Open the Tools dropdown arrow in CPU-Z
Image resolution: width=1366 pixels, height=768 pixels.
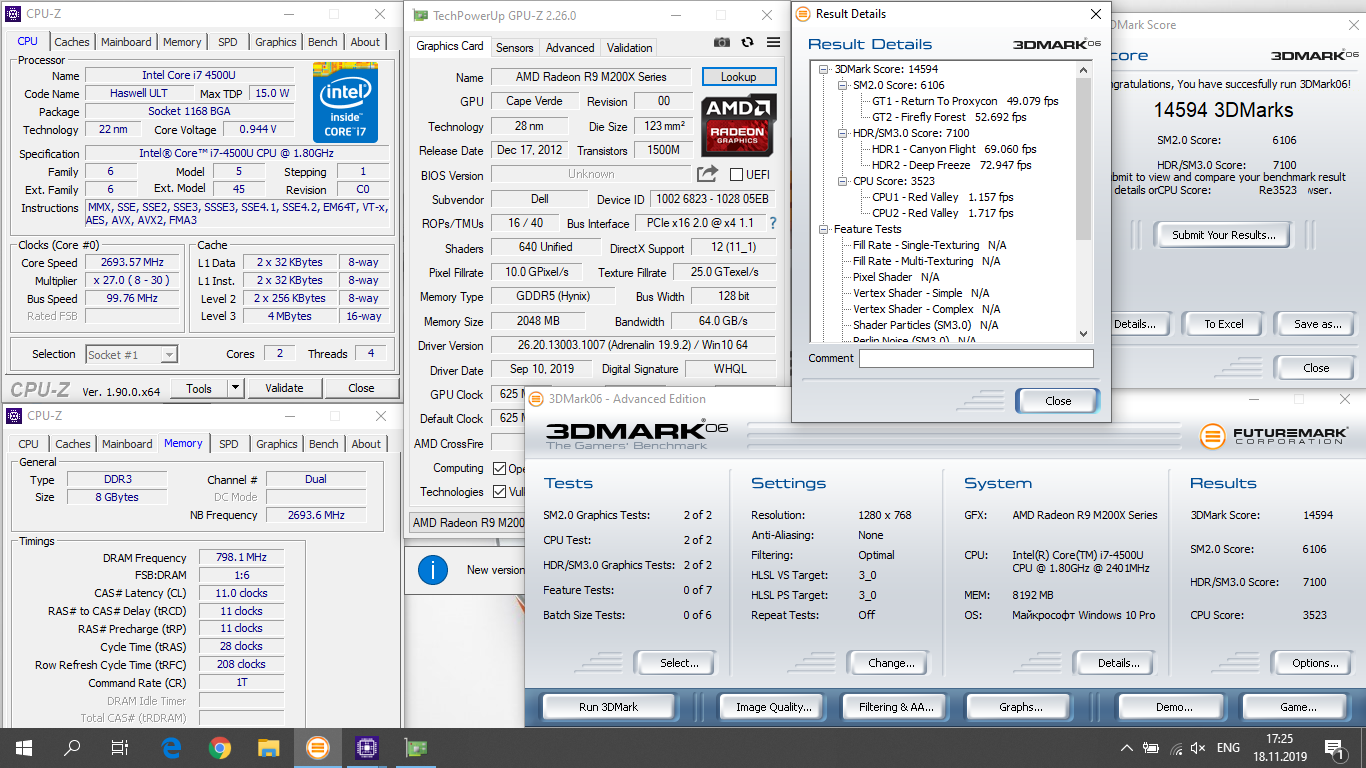point(235,388)
